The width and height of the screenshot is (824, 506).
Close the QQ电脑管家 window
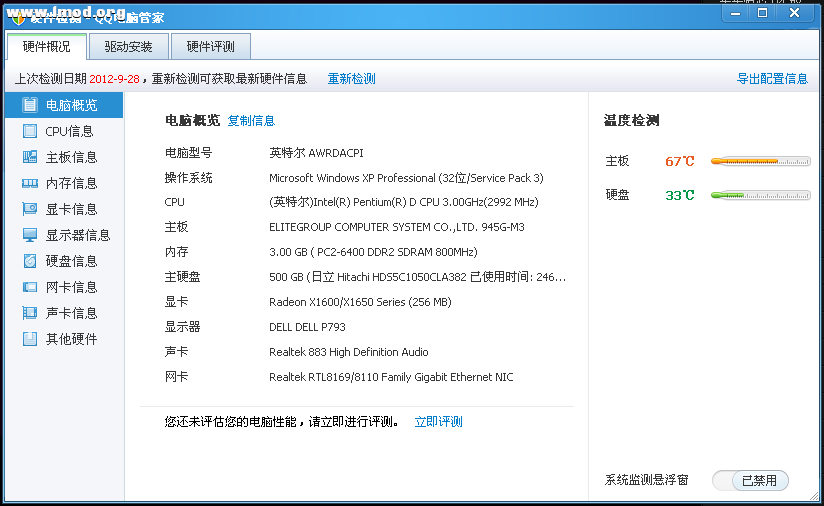pyautogui.click(x=794, y=13)
